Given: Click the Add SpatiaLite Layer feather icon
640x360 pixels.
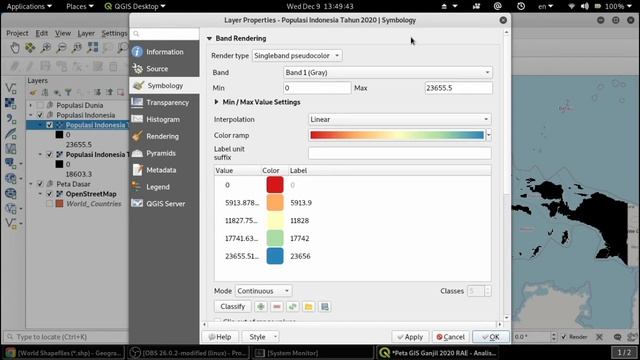Looking at the screenshot, I should click(x=11, y=134).
